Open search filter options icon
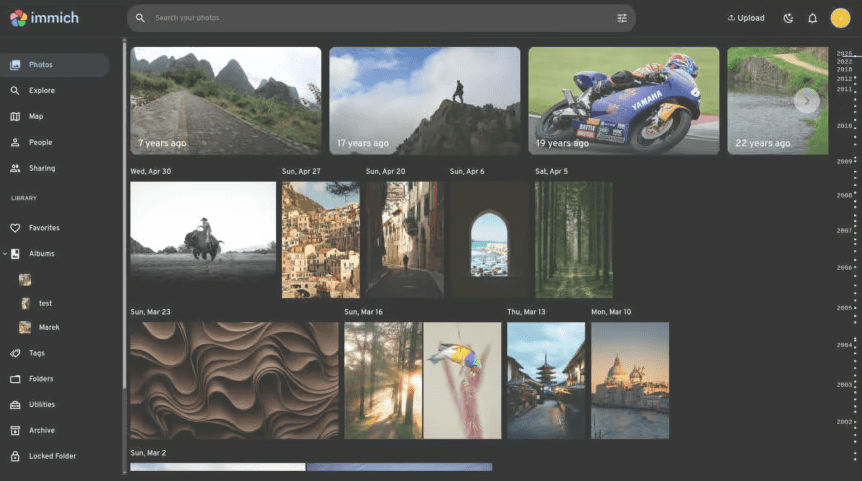The width and height of the screenshot is (862, 481). (622, 18)
